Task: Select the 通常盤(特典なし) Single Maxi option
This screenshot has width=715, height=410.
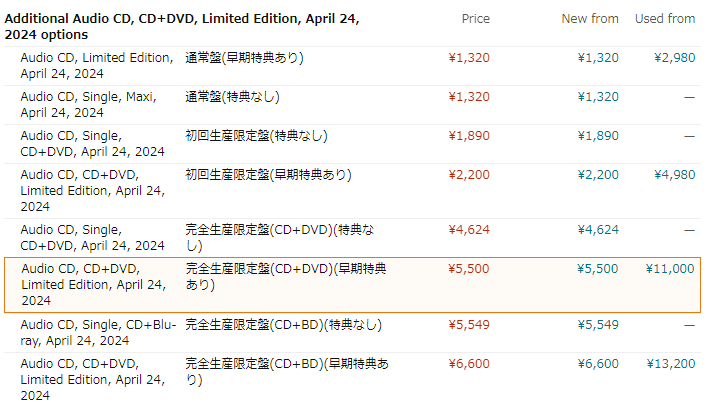Action: coord(352,105)
